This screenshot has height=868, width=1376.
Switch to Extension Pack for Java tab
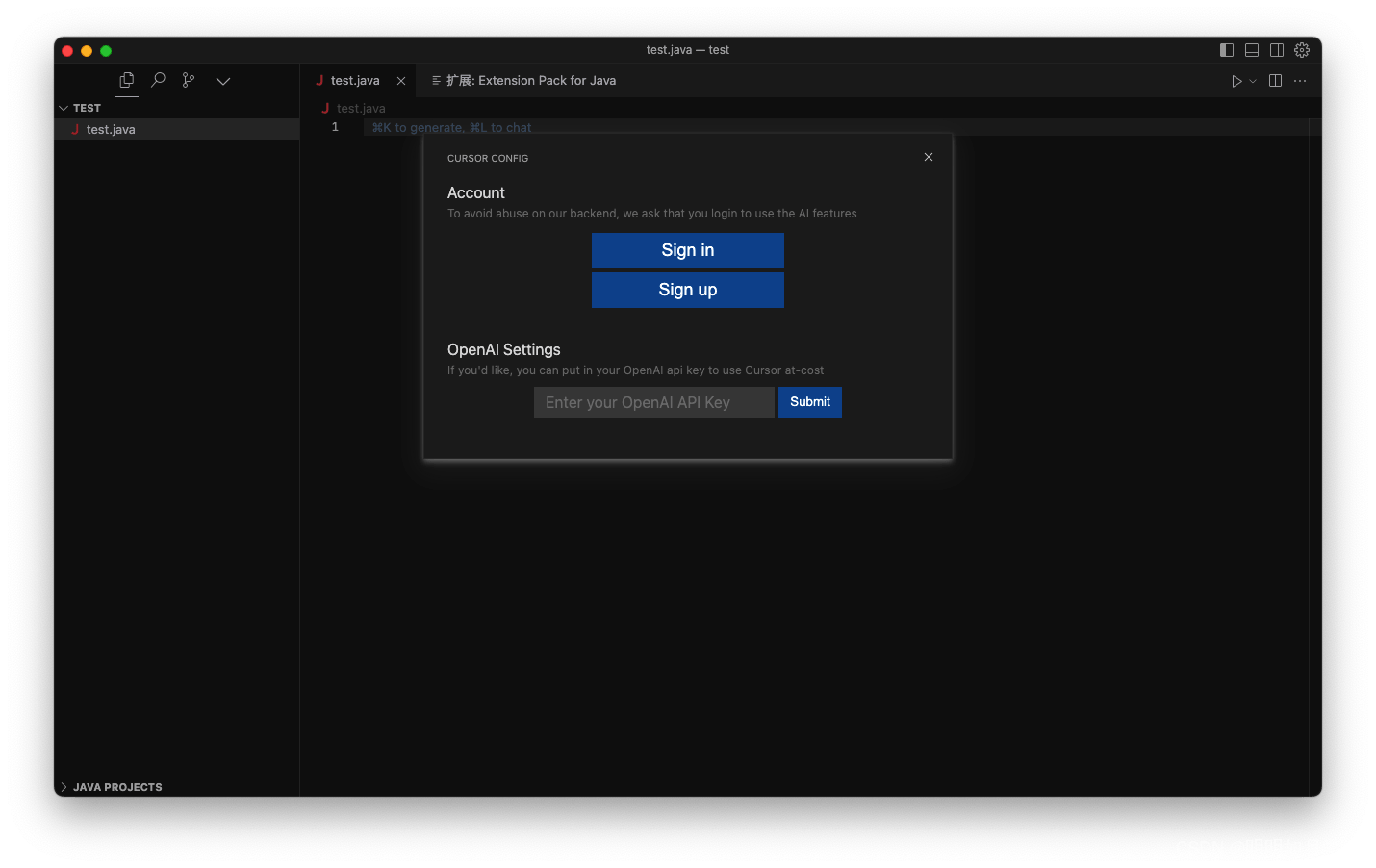(x=523, y=81)
